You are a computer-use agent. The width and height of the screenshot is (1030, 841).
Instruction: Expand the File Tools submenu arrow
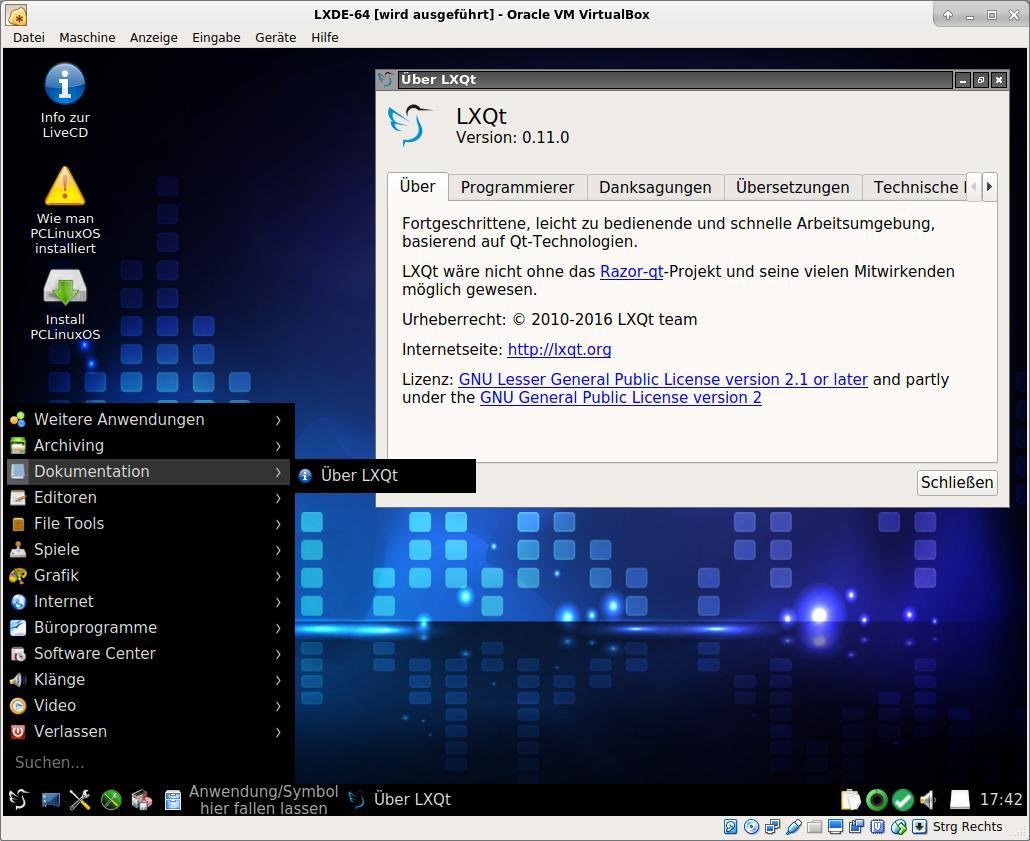pos(279,524)
